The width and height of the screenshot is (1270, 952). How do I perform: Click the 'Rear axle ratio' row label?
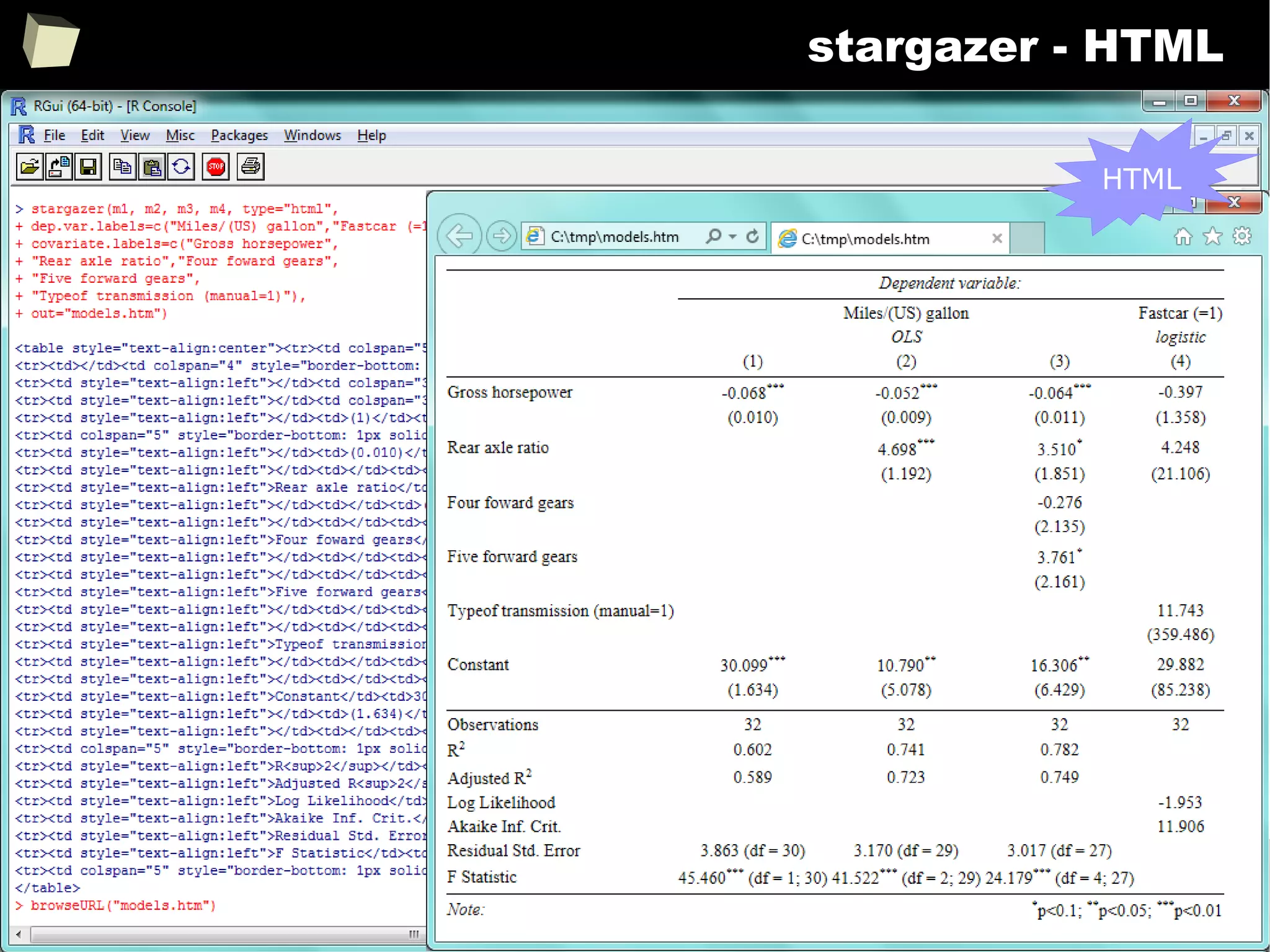point(498,448)
